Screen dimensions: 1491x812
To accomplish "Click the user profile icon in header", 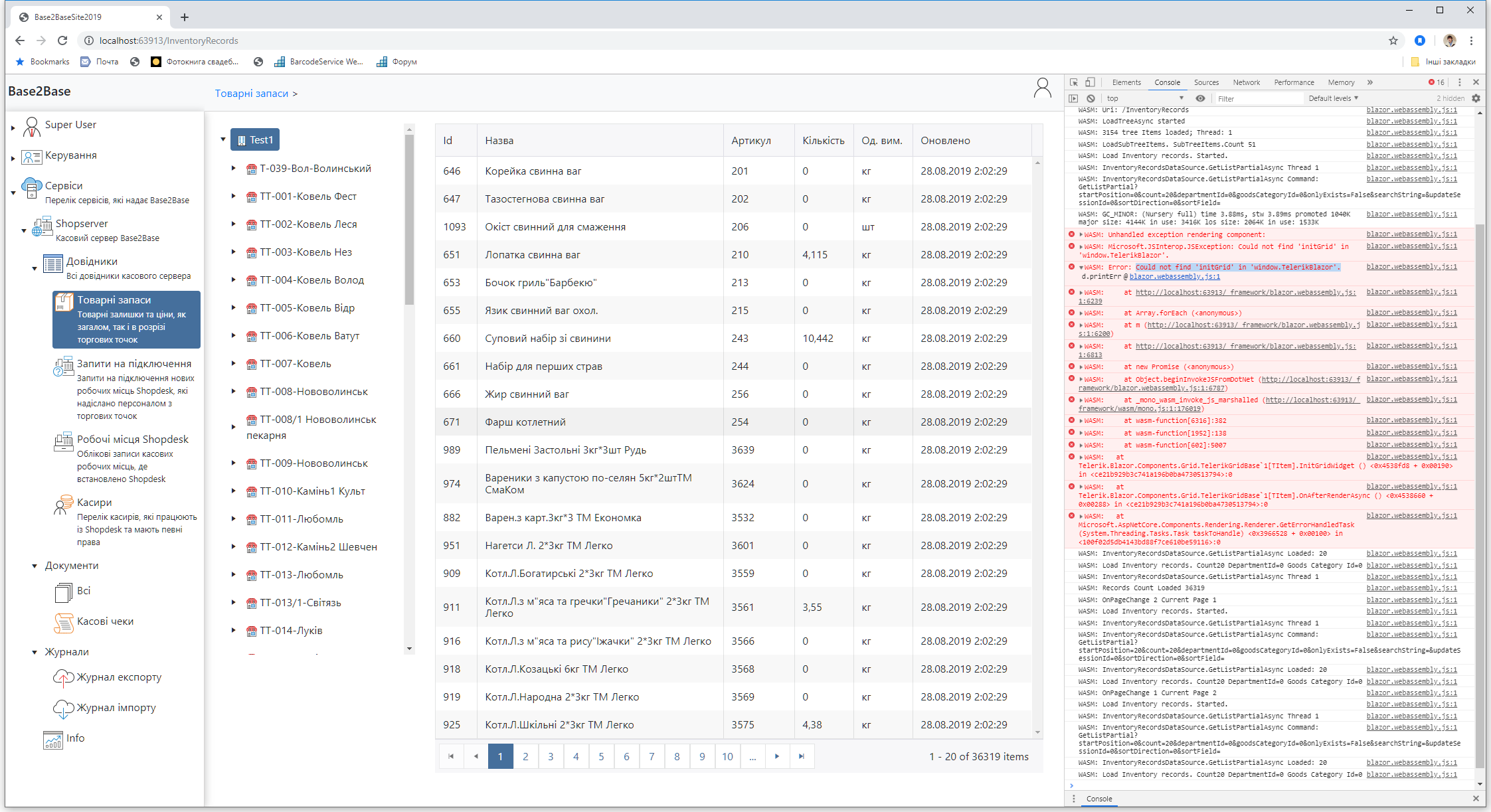I will point(1042,88).
